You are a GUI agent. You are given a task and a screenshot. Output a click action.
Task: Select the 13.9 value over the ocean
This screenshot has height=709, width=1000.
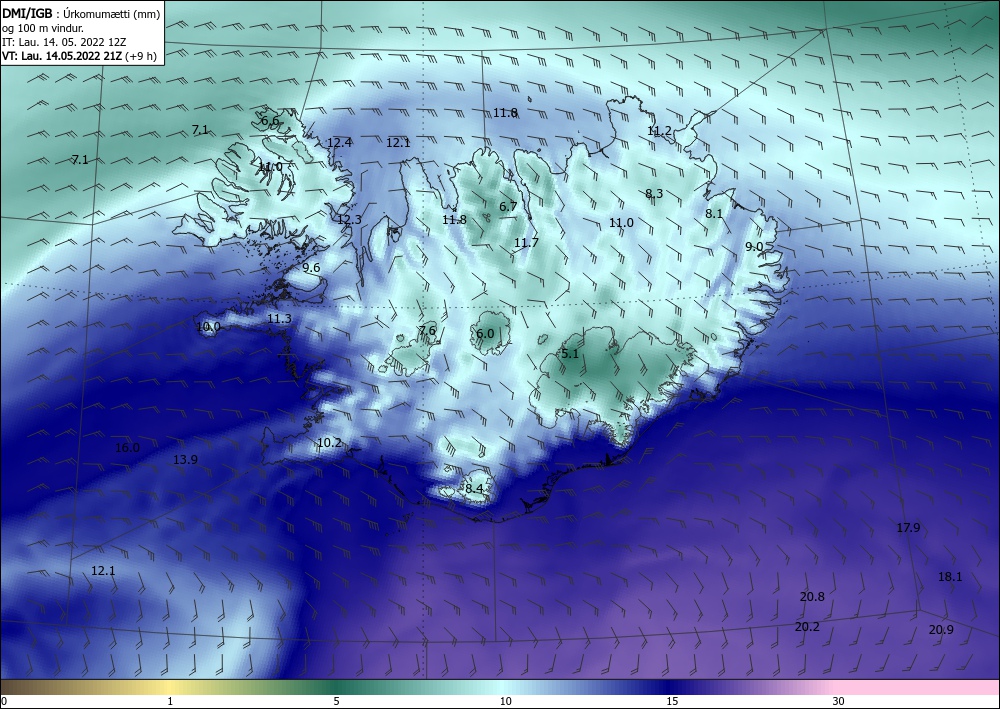coord(185,459)
